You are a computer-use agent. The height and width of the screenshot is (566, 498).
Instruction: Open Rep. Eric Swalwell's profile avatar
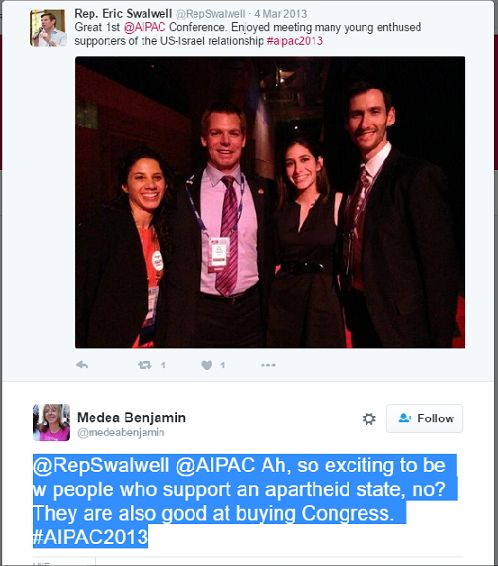click(48, 28)
